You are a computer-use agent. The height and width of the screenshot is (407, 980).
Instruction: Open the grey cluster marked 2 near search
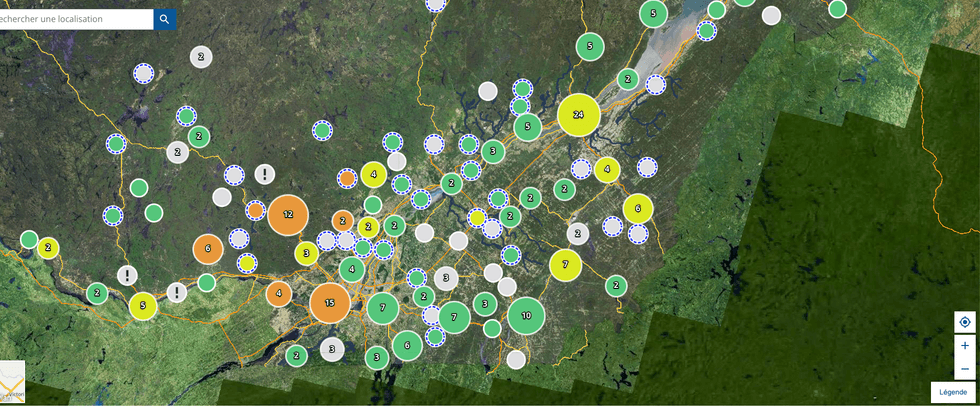[201, 57]
